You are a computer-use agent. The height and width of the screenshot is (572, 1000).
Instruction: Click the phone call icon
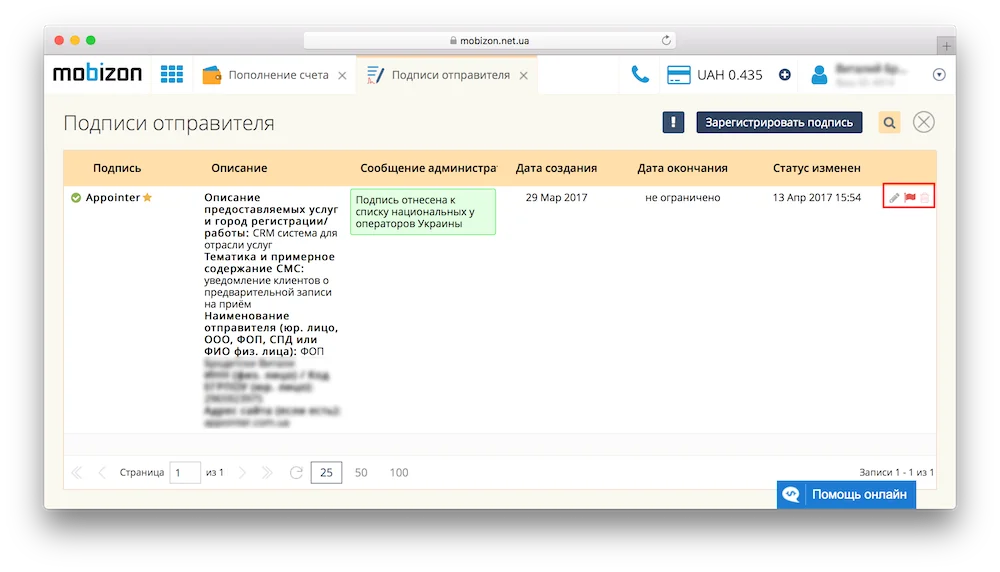(640, 75)
